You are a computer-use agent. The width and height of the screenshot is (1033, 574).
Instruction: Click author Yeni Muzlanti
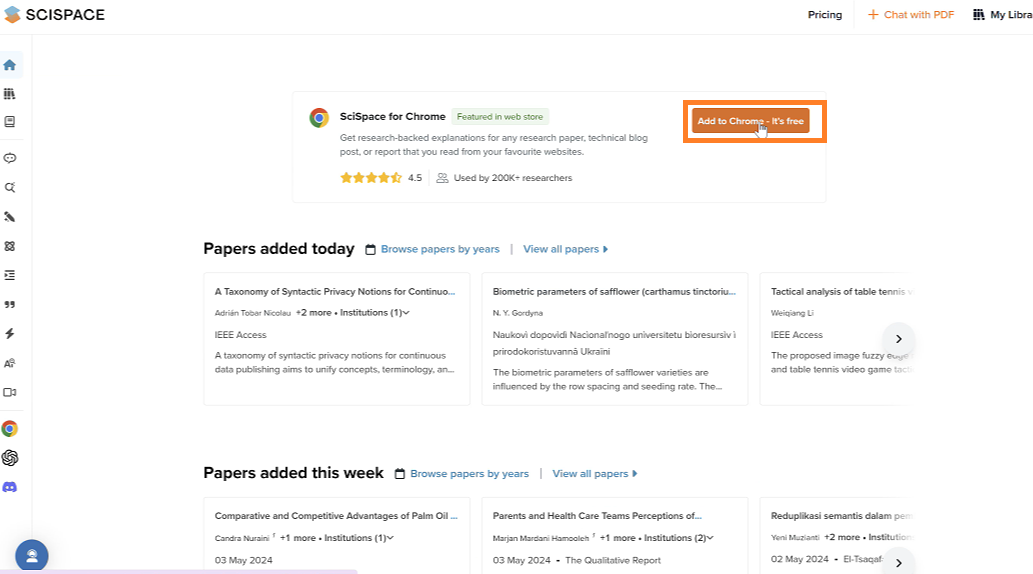pyautogui.click(x=795, y=538)
